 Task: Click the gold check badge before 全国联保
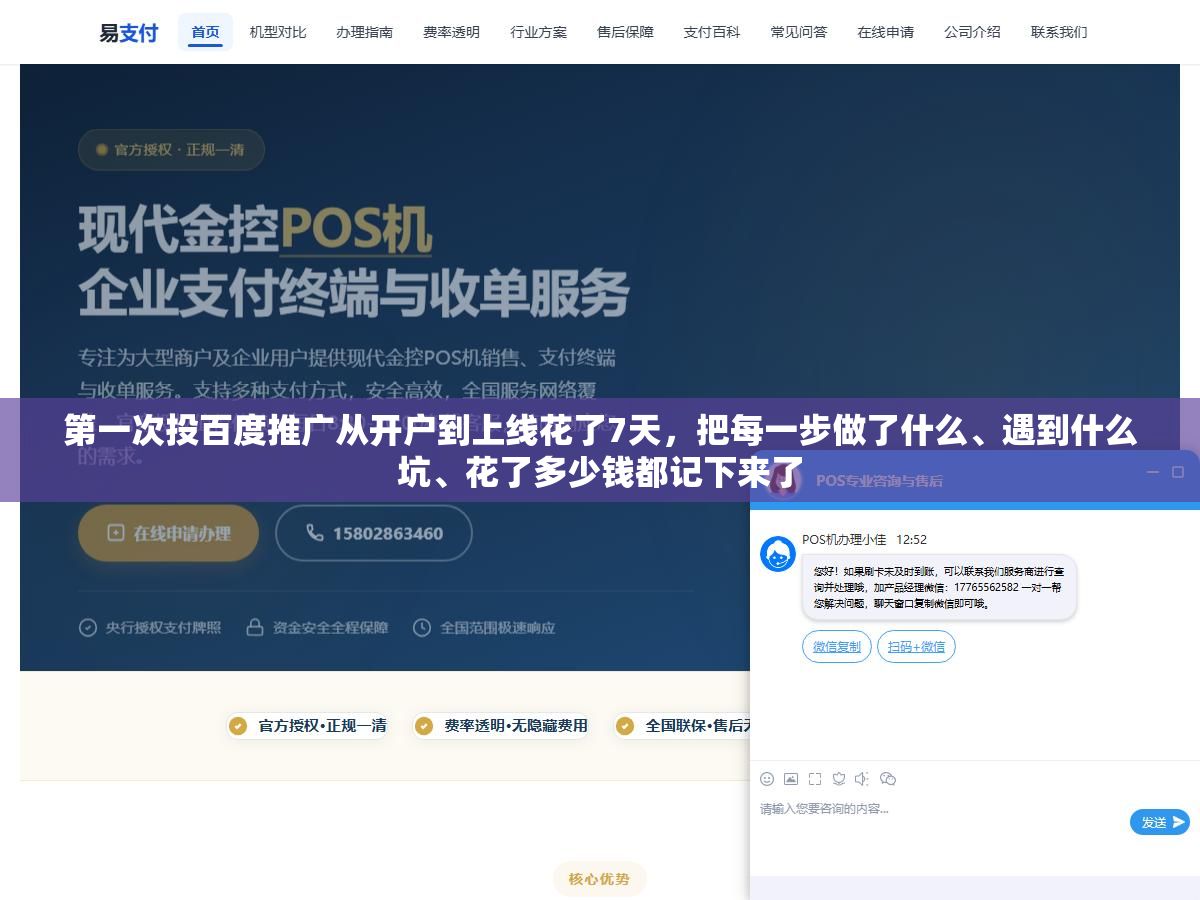pos(626,726)
